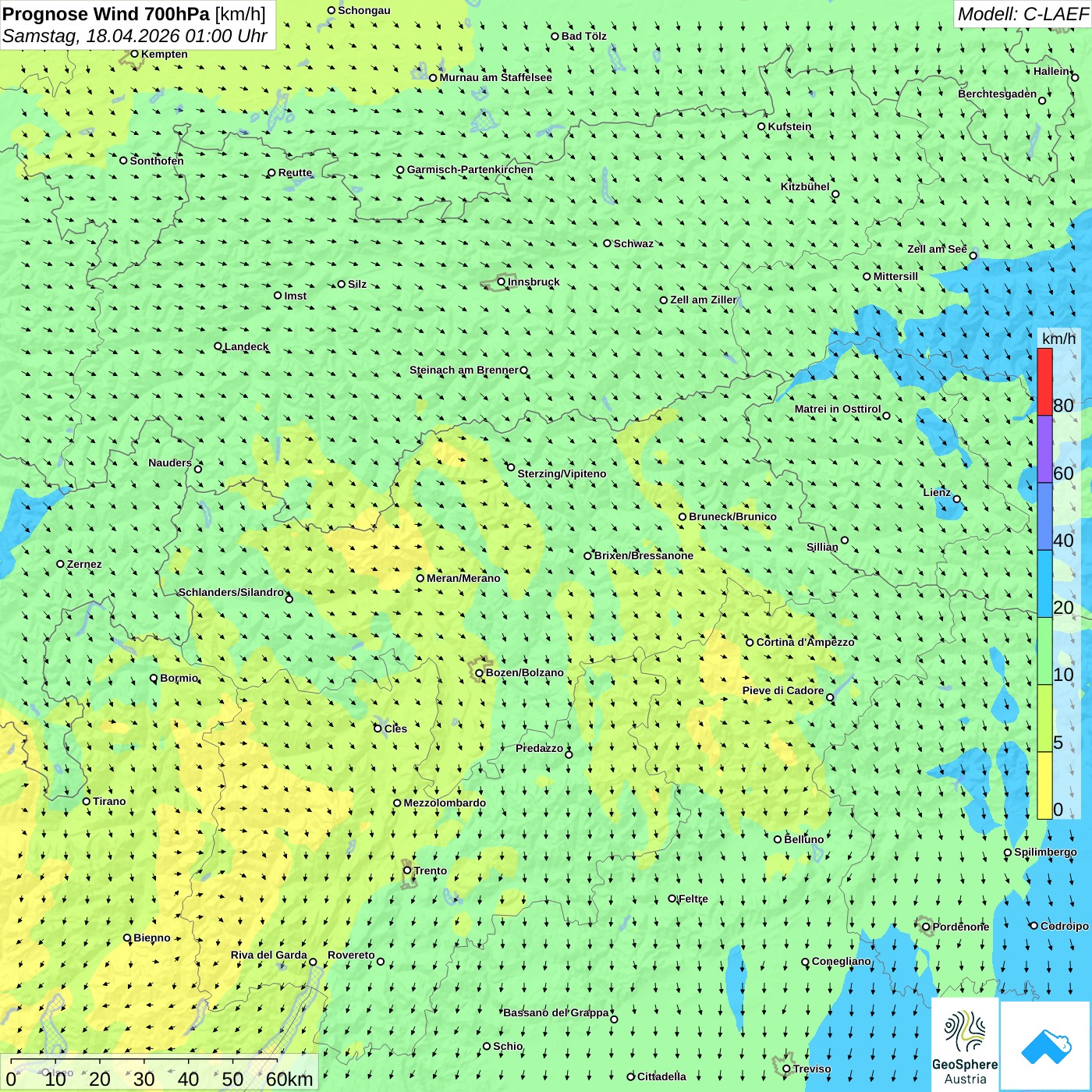Click the yellow 0 km/h legend color
This screenshot has height=1092, width=1092.
[x=1044, y=785]
